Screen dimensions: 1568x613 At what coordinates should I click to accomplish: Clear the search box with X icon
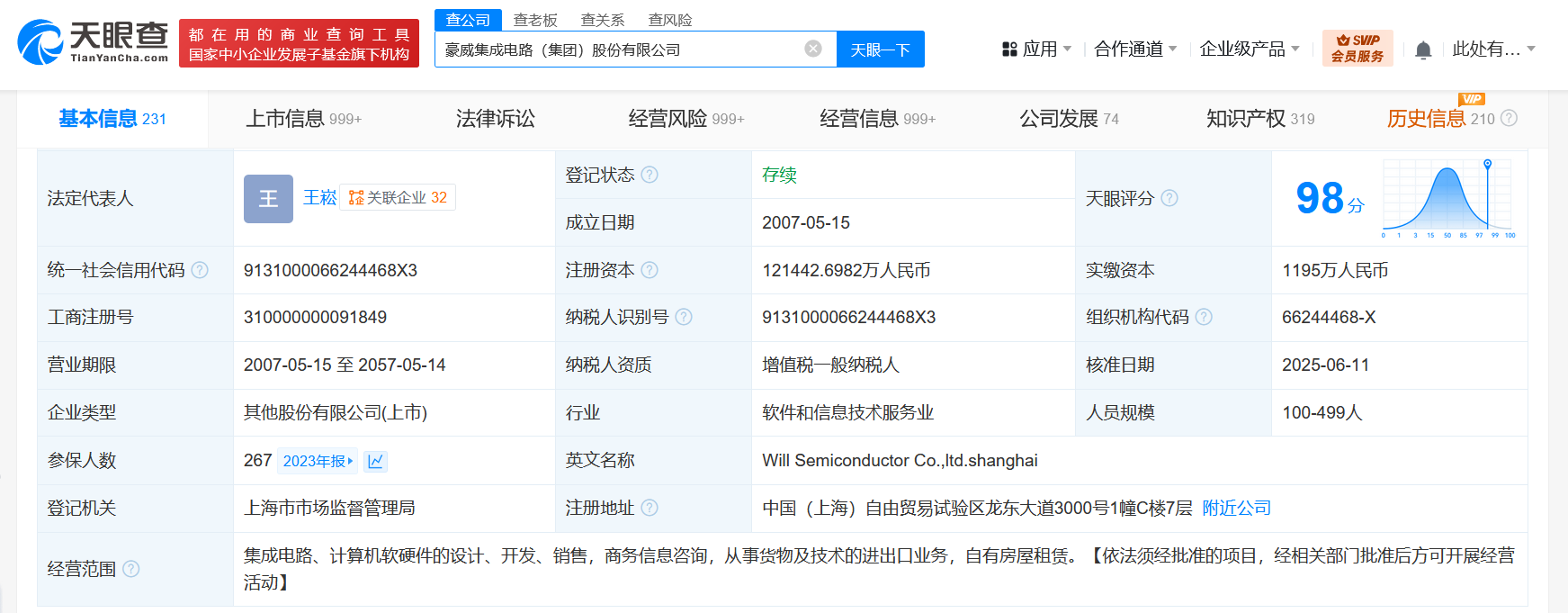[x=813, y=49]
